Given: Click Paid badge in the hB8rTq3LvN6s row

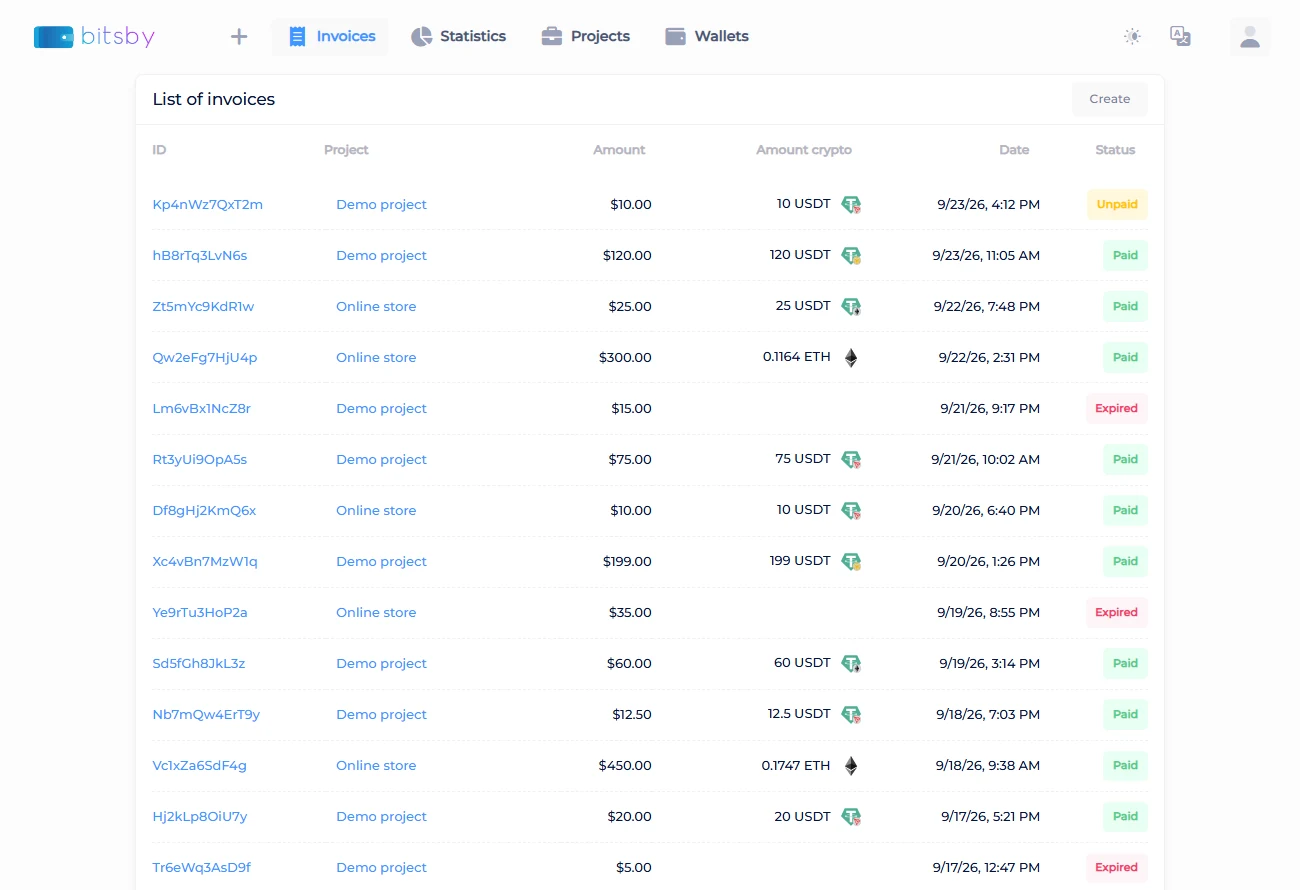Looking at the screenshot, I should [1125, 256].
